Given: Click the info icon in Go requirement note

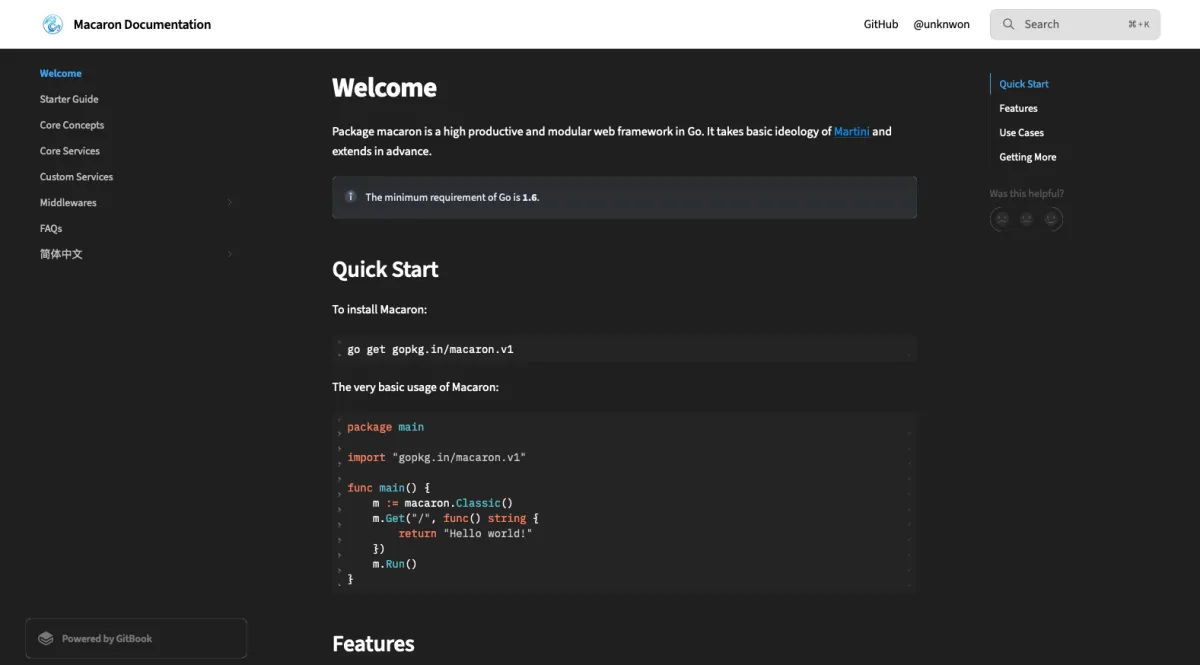Looking at the screenshot, I should click(x=351, y=197).
